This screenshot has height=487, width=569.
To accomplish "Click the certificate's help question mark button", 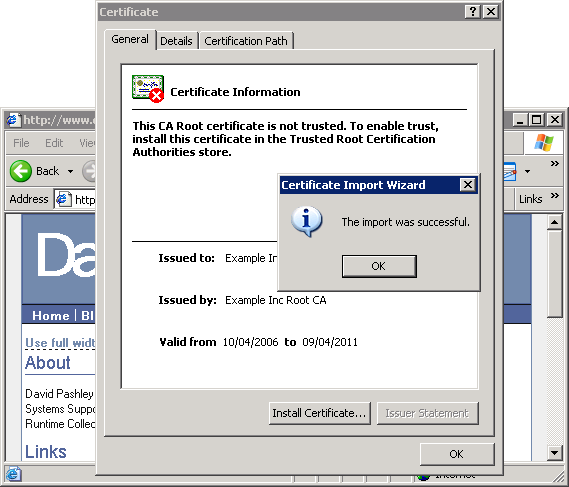I will [473, 12].
